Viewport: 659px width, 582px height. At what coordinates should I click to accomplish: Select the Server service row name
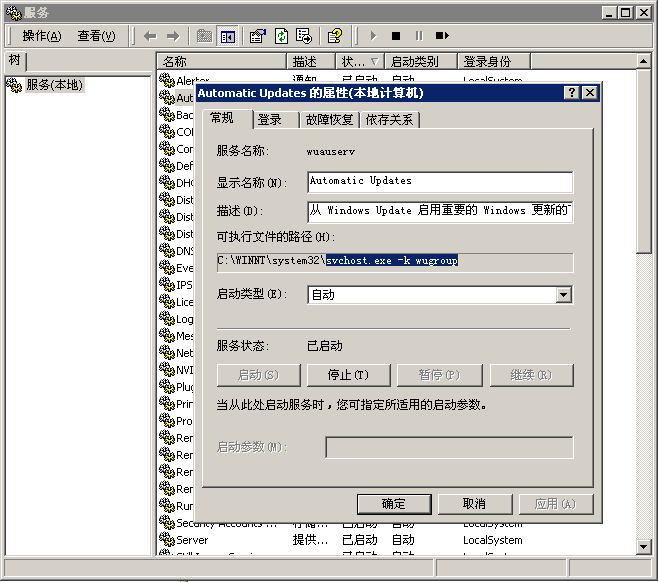(192, 540)
